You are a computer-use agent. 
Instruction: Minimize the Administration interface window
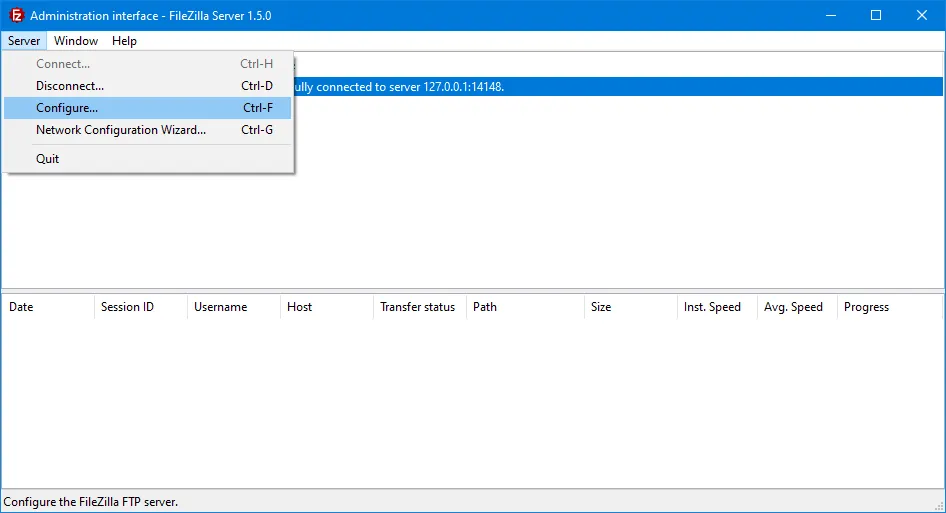pos(831,15)
